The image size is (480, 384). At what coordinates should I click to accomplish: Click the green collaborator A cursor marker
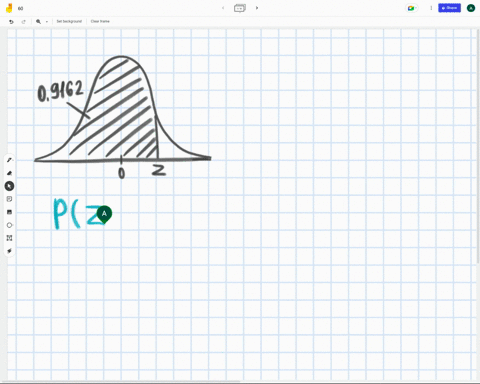104,214
